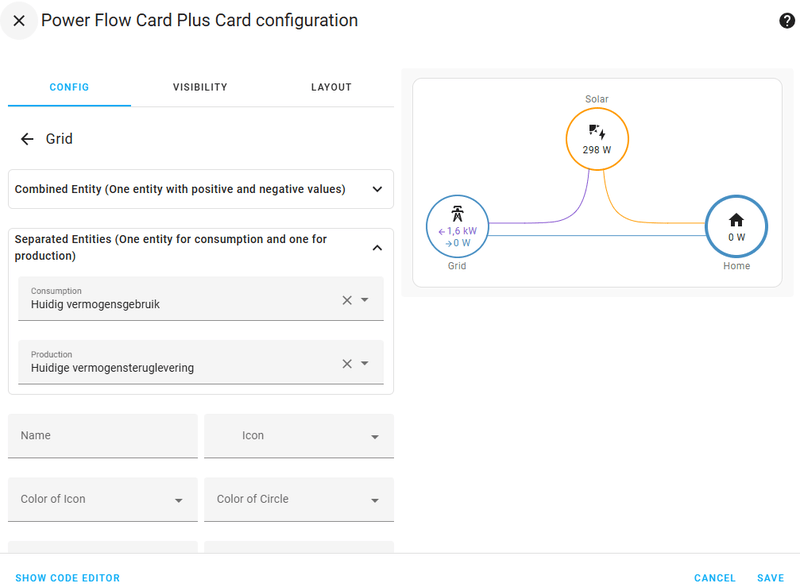Screen dimensions: 800x587
Task: Open the help question mark icon
Action: click(787, 20)
